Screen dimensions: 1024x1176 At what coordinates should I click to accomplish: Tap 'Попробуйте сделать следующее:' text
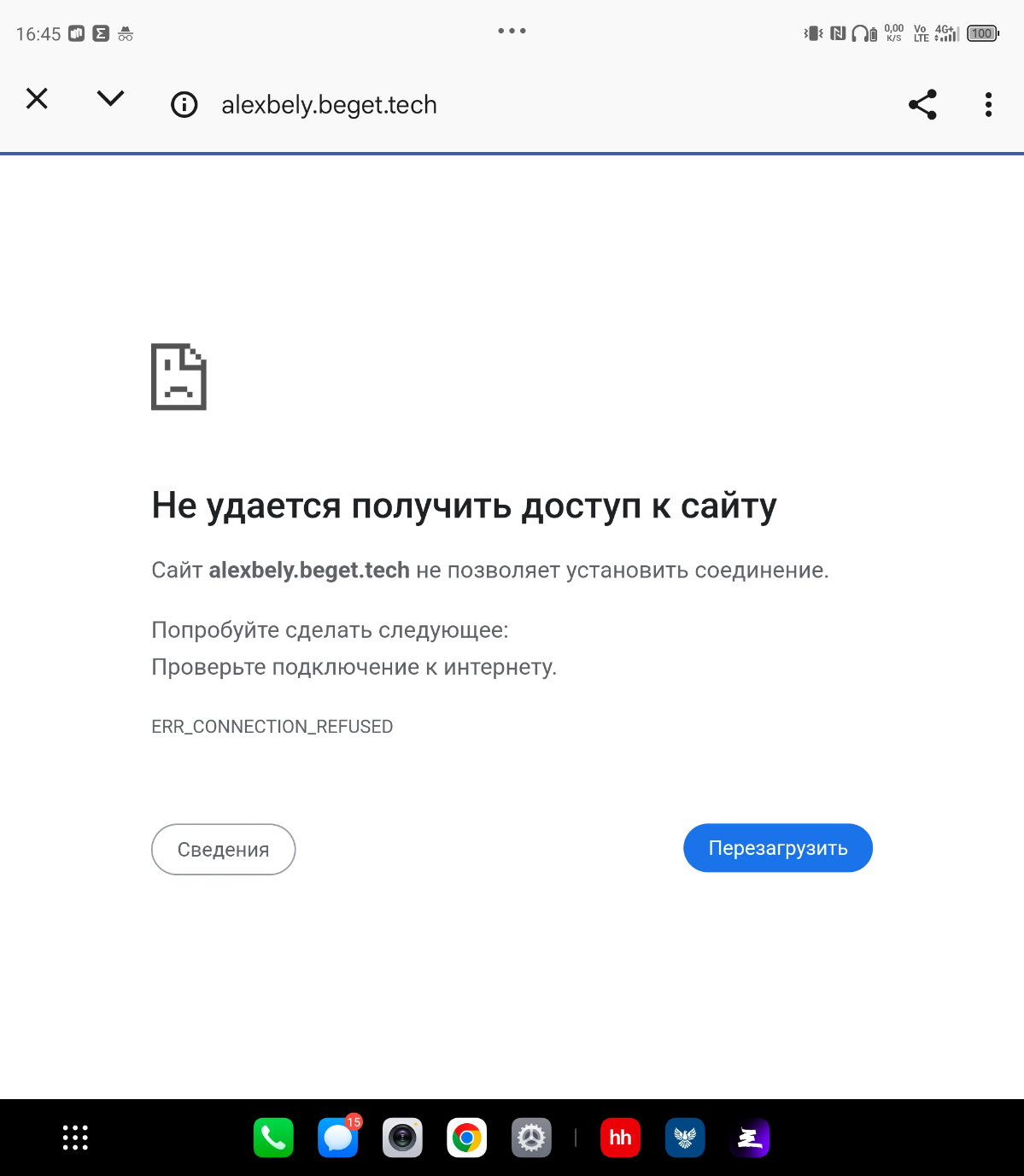pyautogui.click(x=330, y=630)
